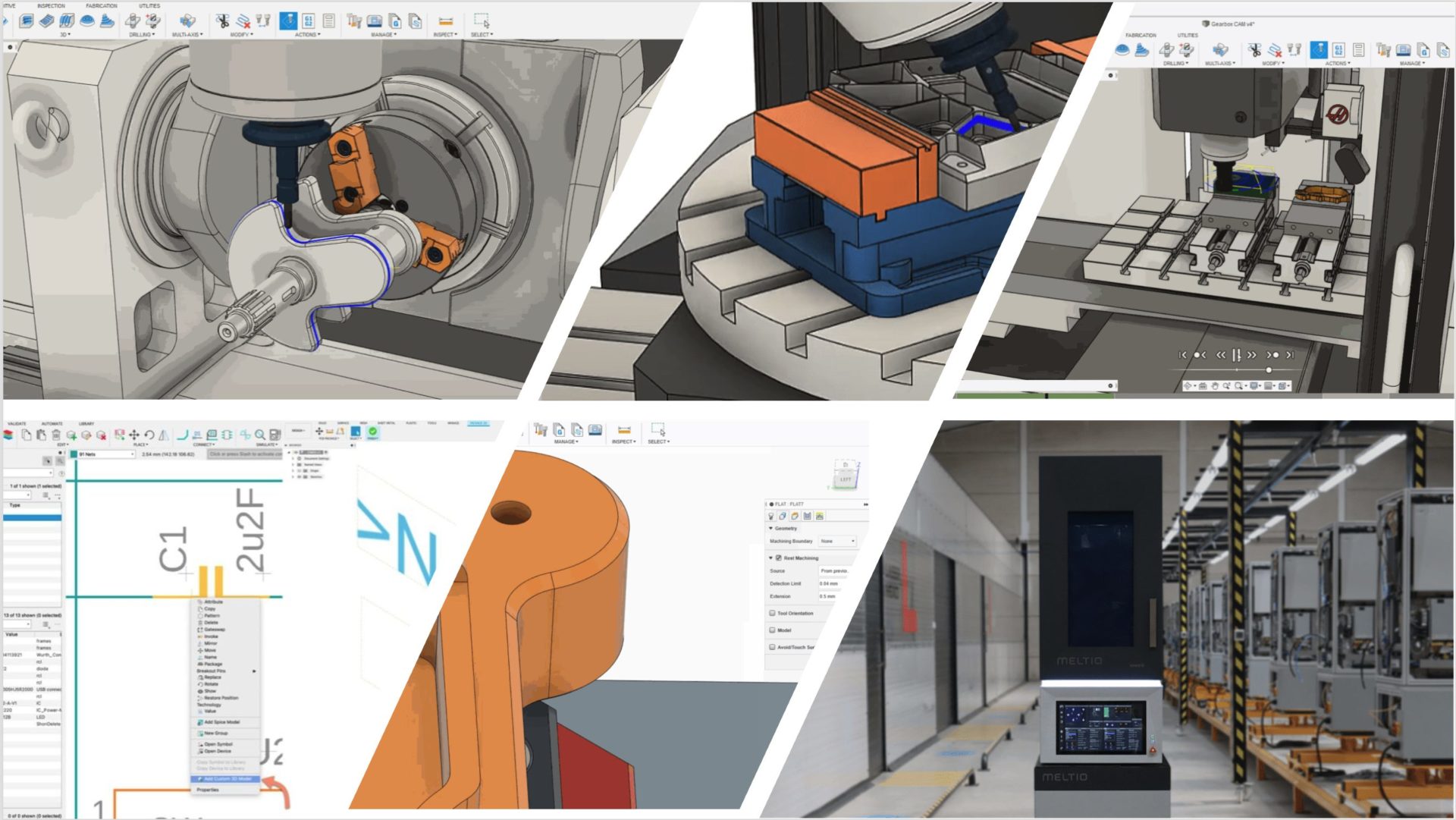Choose Add Custom 3D Model in context menu
This screenshot has height=820, width=1456.
(x=226, y=779)
